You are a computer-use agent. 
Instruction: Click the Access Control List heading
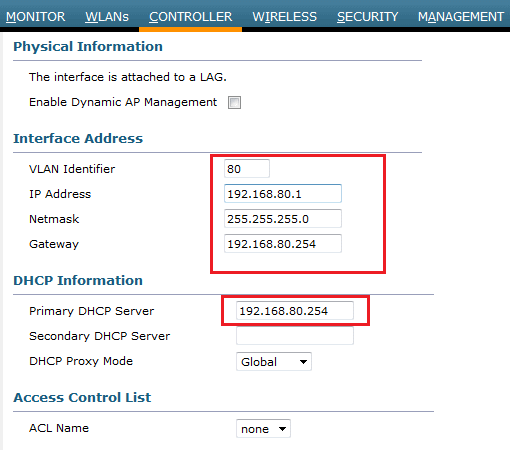[82, 397]
